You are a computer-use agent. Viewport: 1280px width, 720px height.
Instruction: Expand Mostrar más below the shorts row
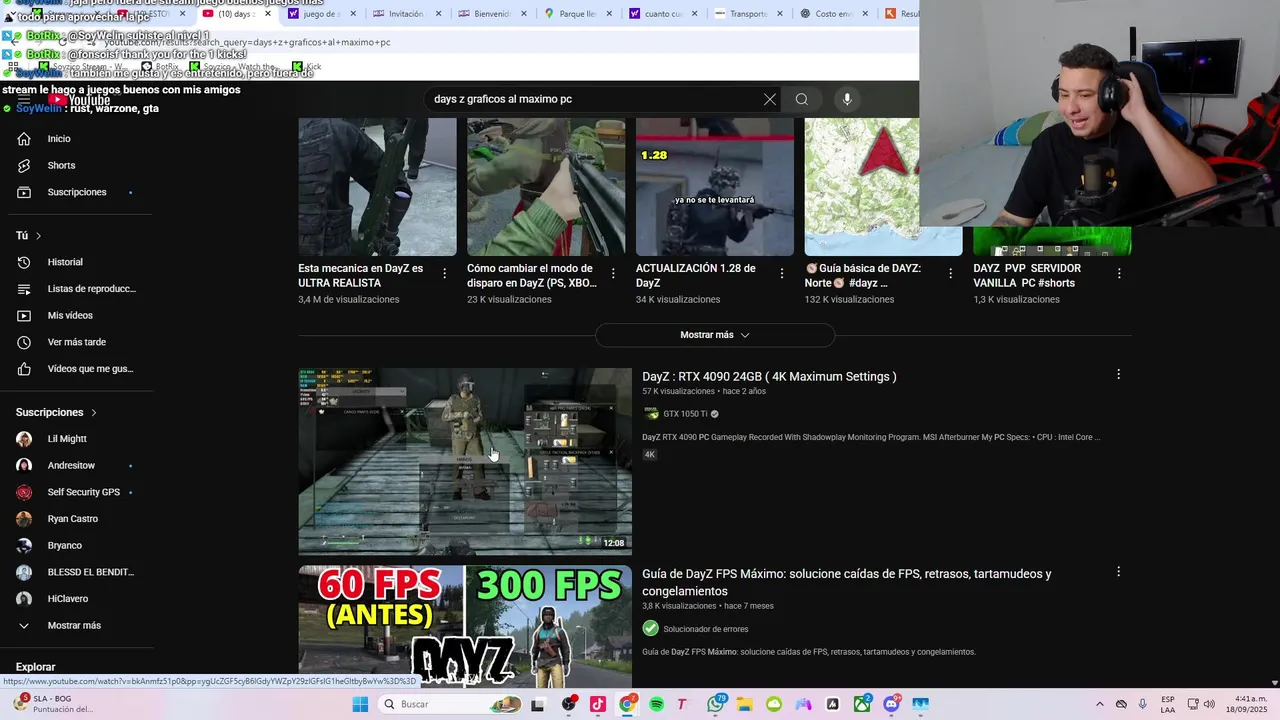click(x=714, y=335)
